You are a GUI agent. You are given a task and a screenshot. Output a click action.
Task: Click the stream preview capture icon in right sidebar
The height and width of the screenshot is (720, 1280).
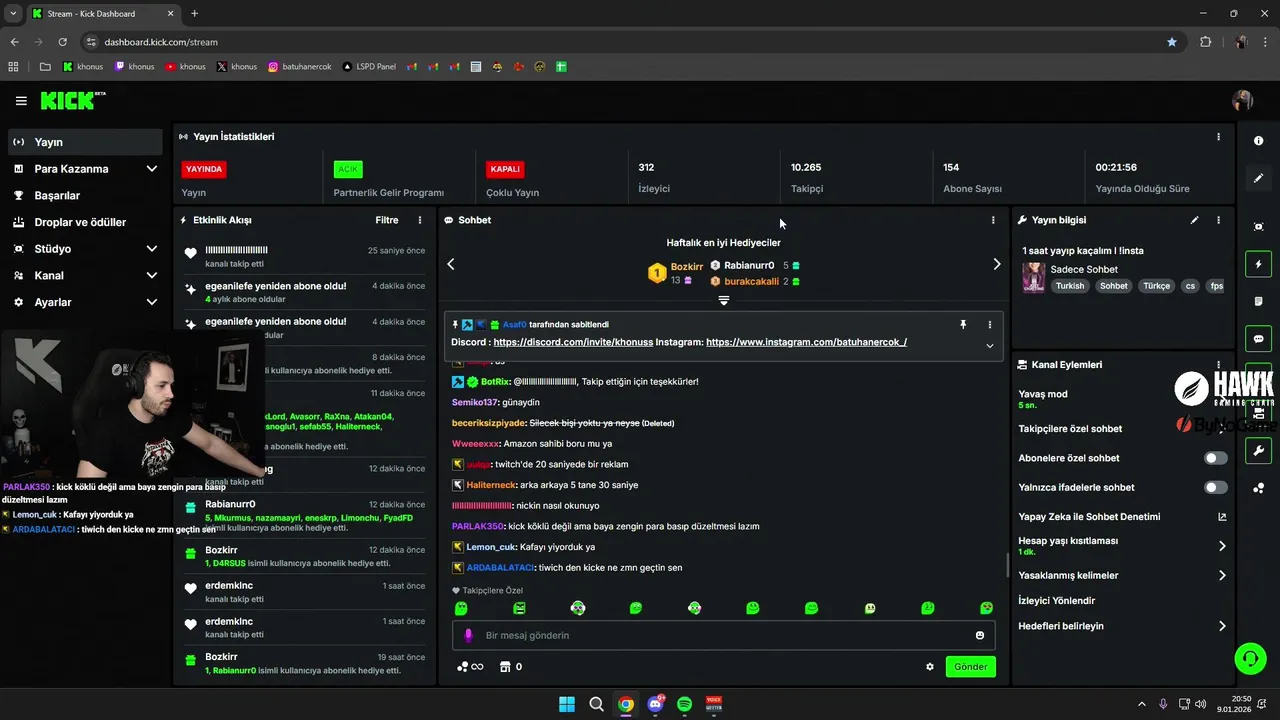click(x=1258, y=227)
